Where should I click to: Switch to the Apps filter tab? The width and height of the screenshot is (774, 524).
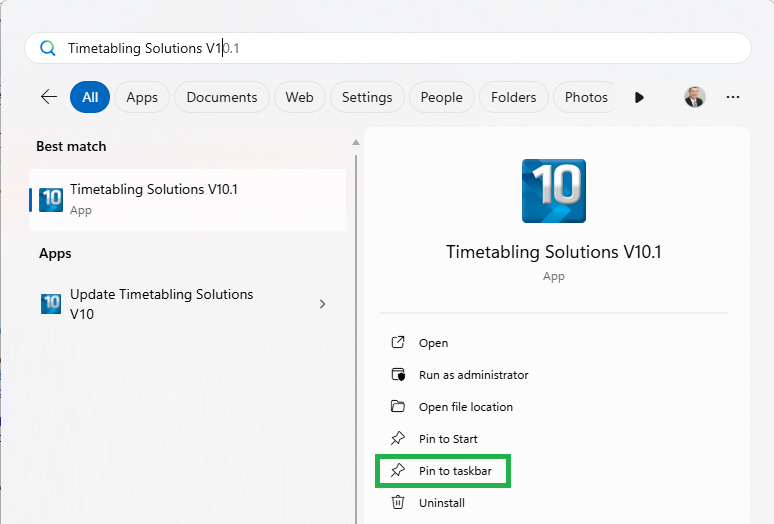pyautogui.click(x=142, y=97)
